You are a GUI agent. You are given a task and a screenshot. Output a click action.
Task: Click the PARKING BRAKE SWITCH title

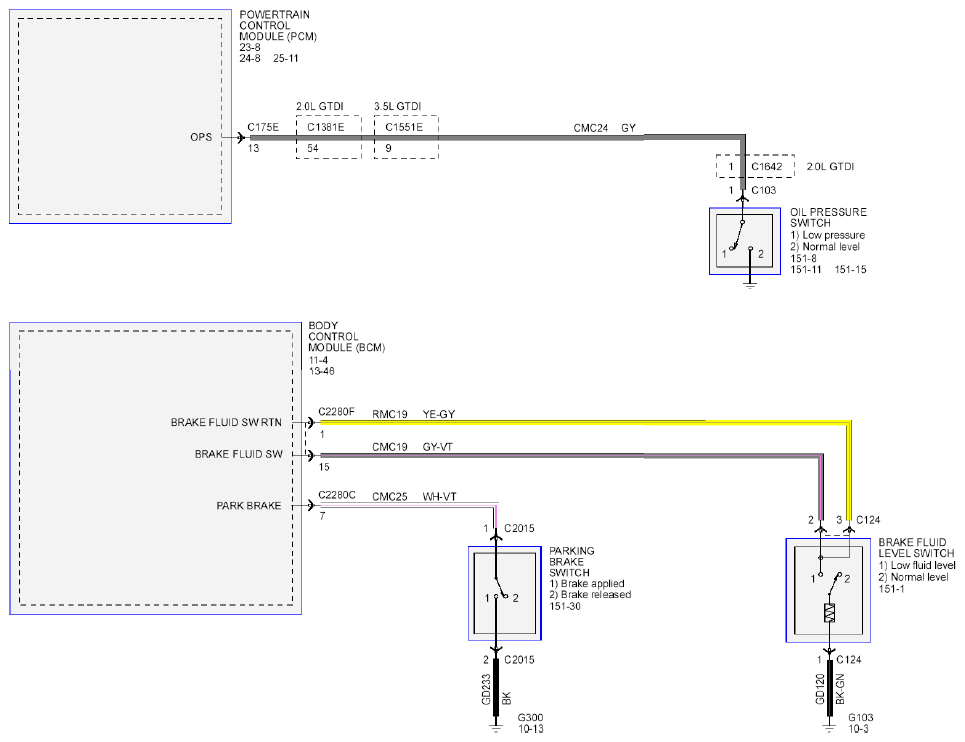click(572, 562)
